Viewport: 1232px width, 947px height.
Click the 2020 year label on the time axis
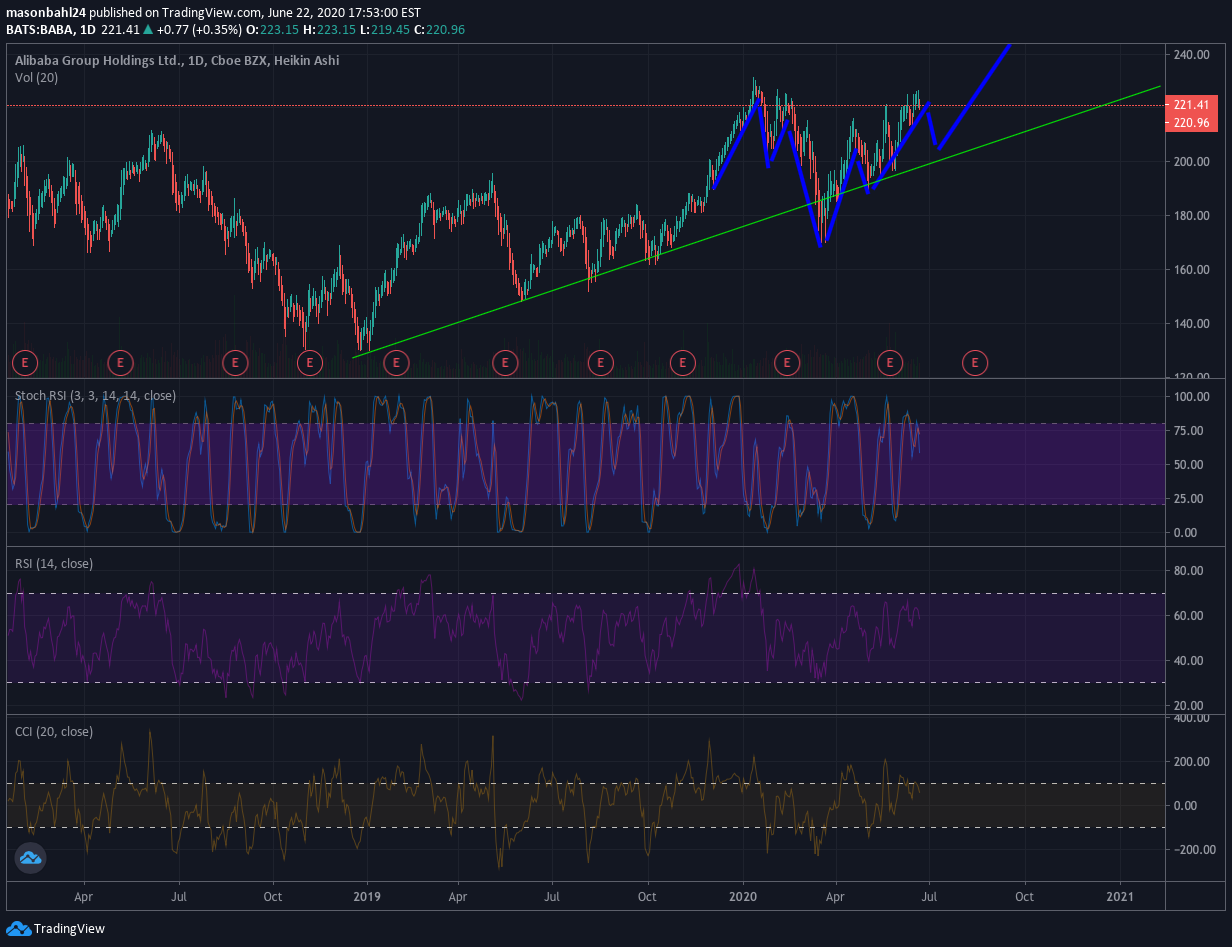743,897
